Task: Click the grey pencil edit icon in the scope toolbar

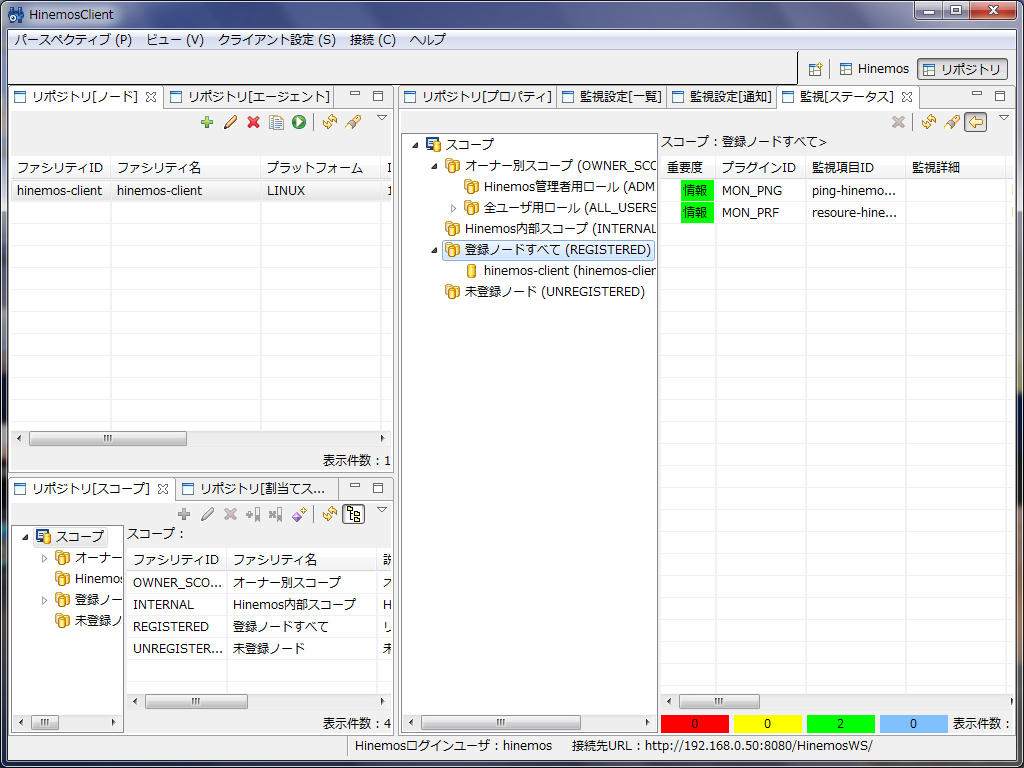Action: pyautogui.click(x=207, y=515)
